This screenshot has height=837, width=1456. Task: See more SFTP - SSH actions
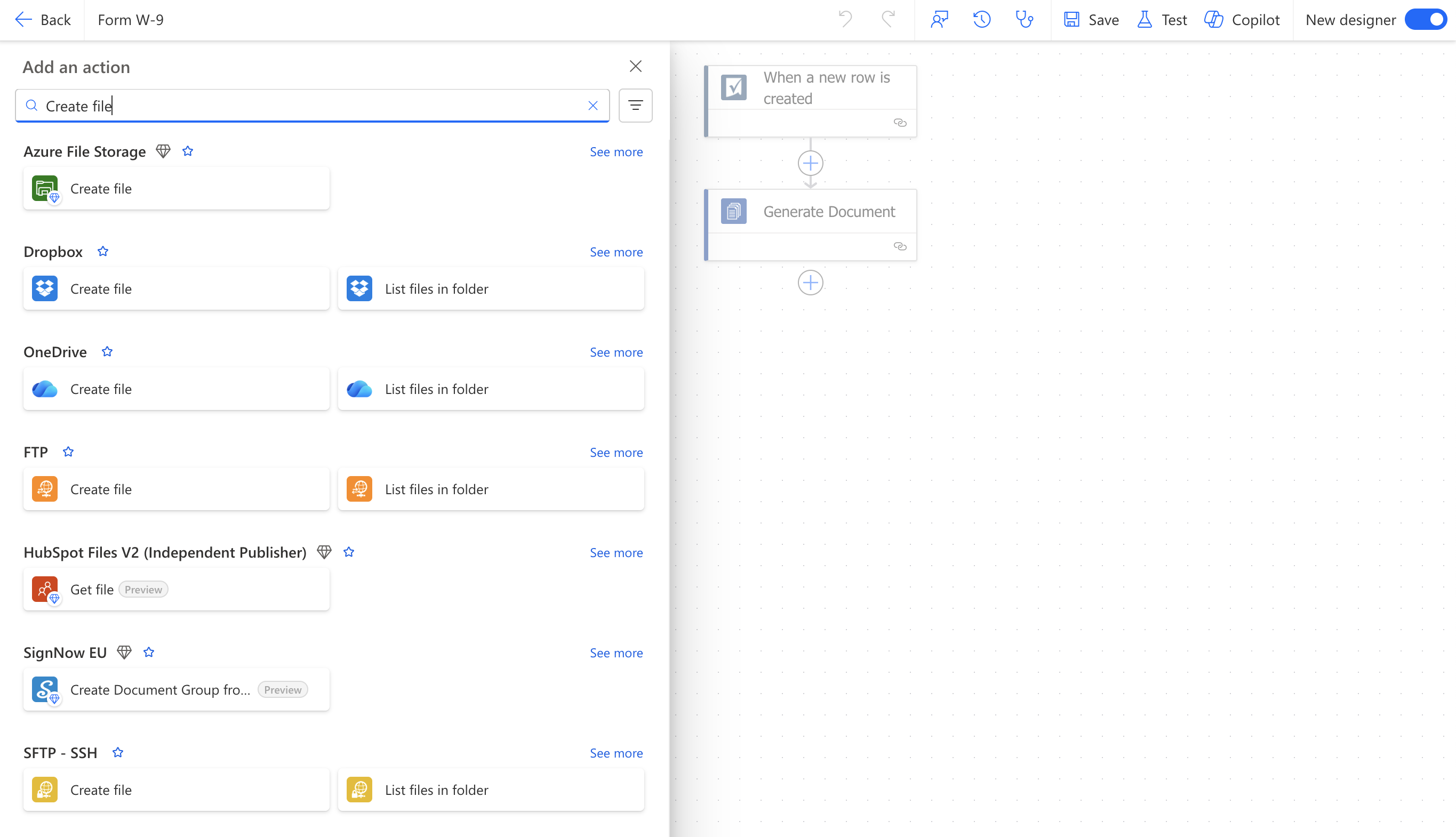(616, 753)
